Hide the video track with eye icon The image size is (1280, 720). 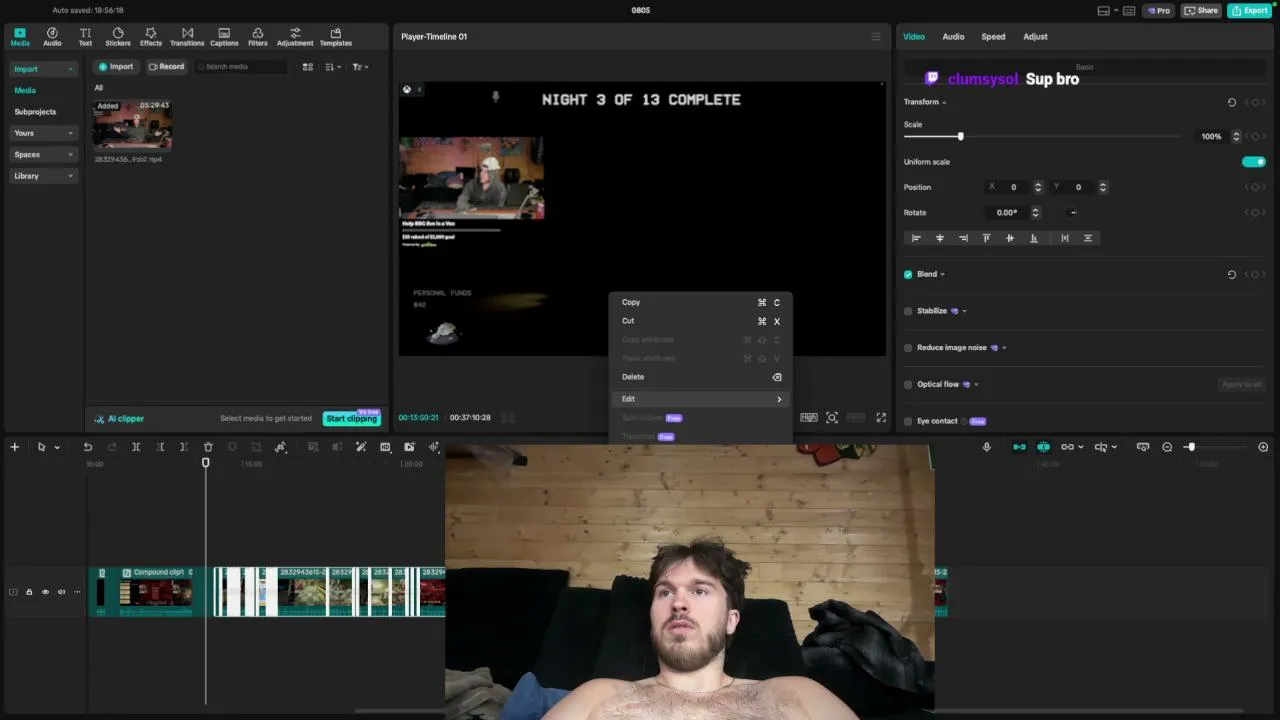click(45, 592)
